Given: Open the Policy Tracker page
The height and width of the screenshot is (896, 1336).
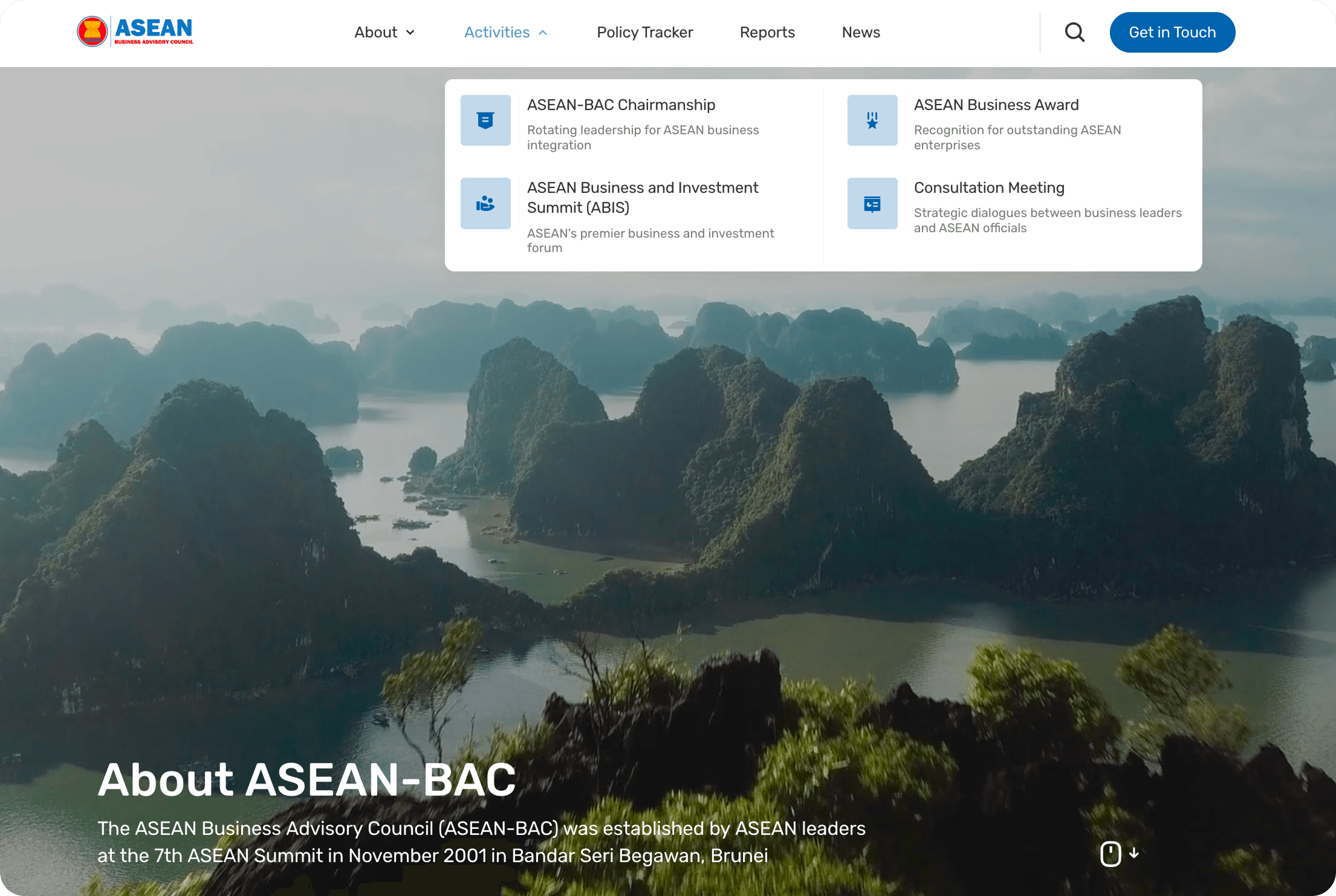Looking at the screenshot, I should (644, 32).
